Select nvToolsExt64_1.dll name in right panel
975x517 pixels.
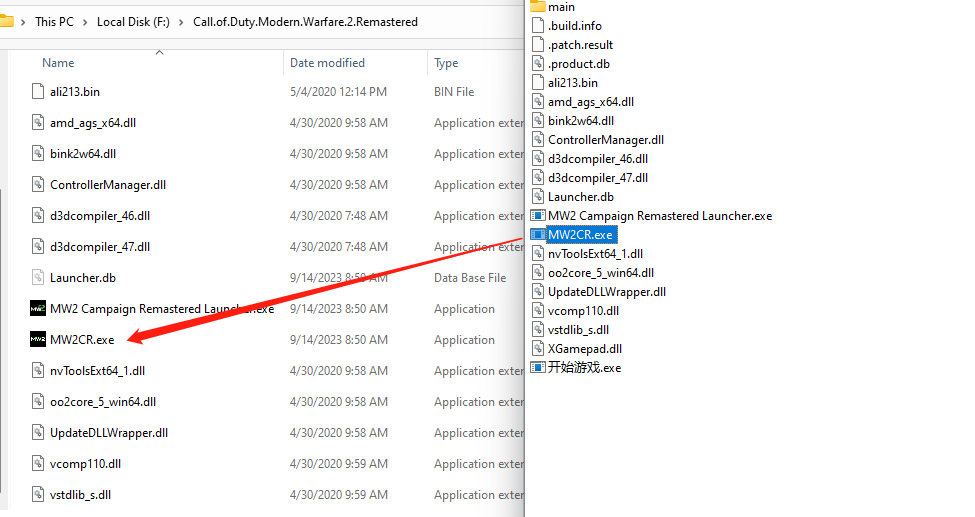[595, 254]
